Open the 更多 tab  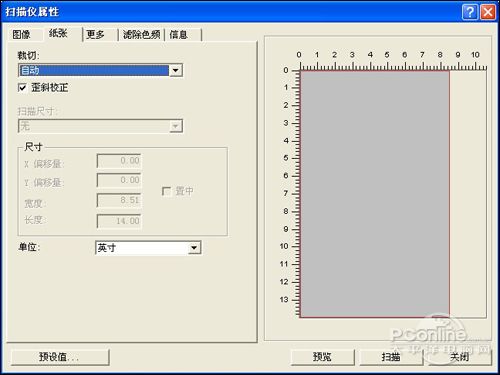[95, 34]
